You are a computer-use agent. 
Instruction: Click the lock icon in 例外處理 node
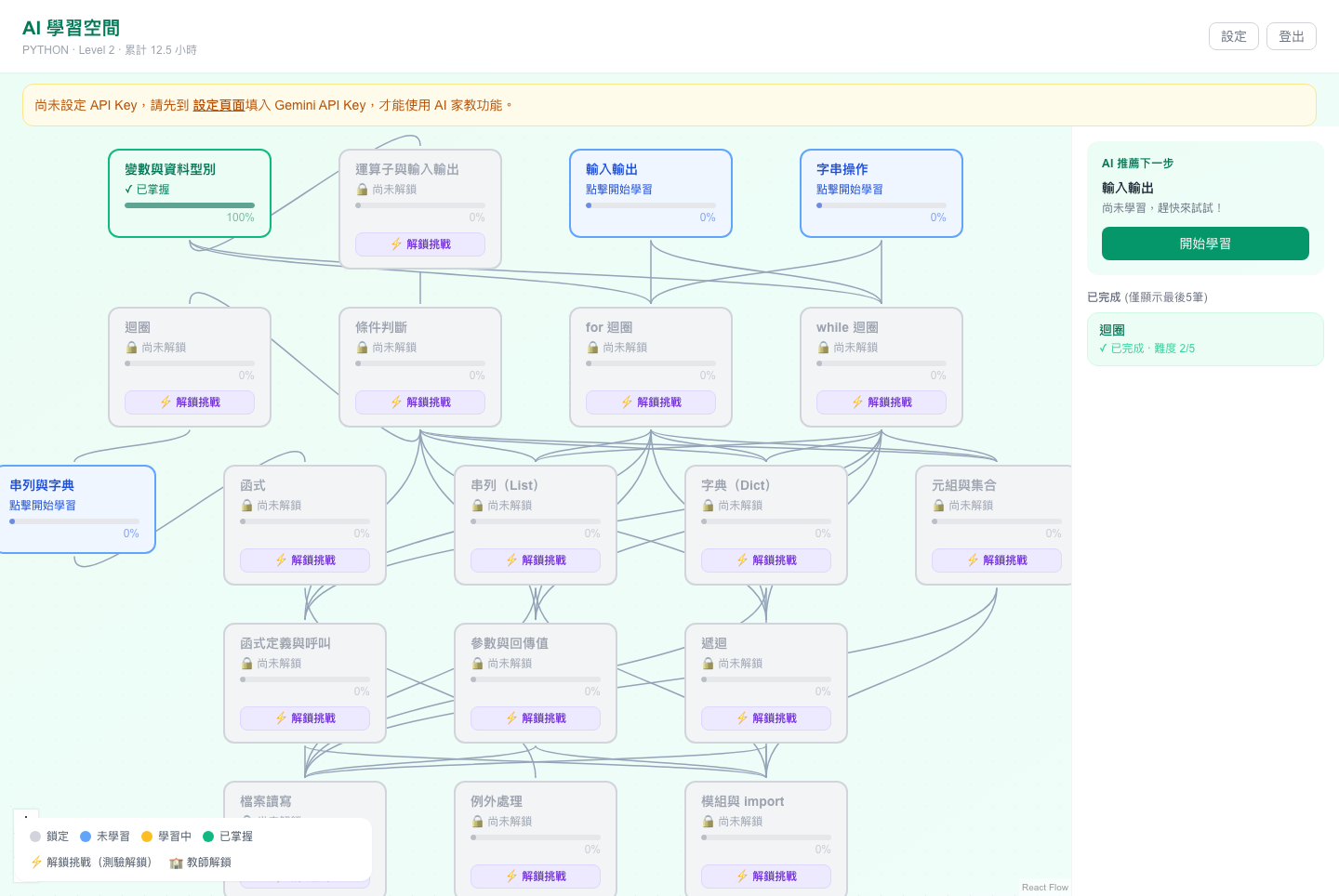tap(477, 822)
